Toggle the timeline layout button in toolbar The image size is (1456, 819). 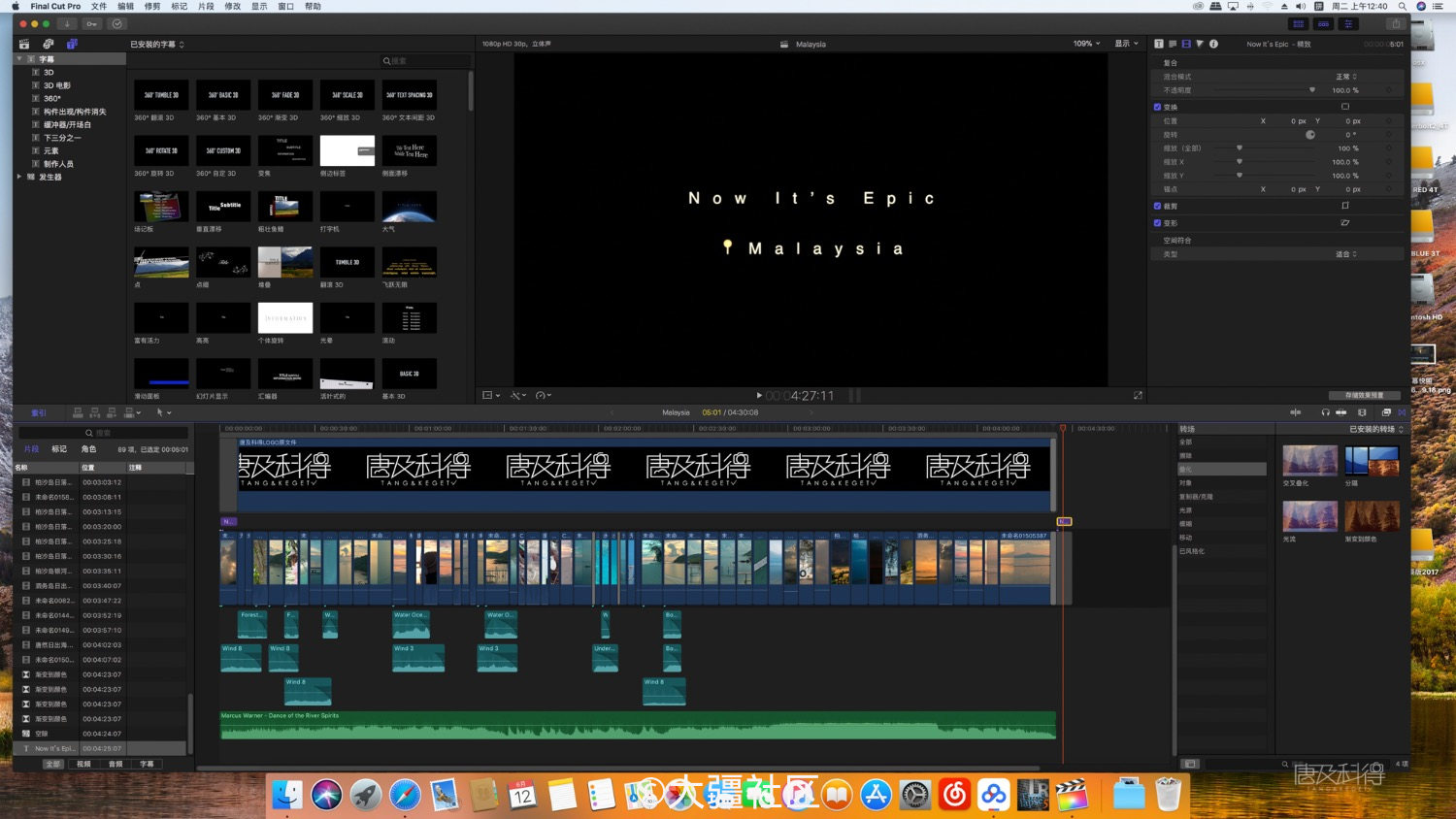pyautogui.click(x=1323, y=23)
